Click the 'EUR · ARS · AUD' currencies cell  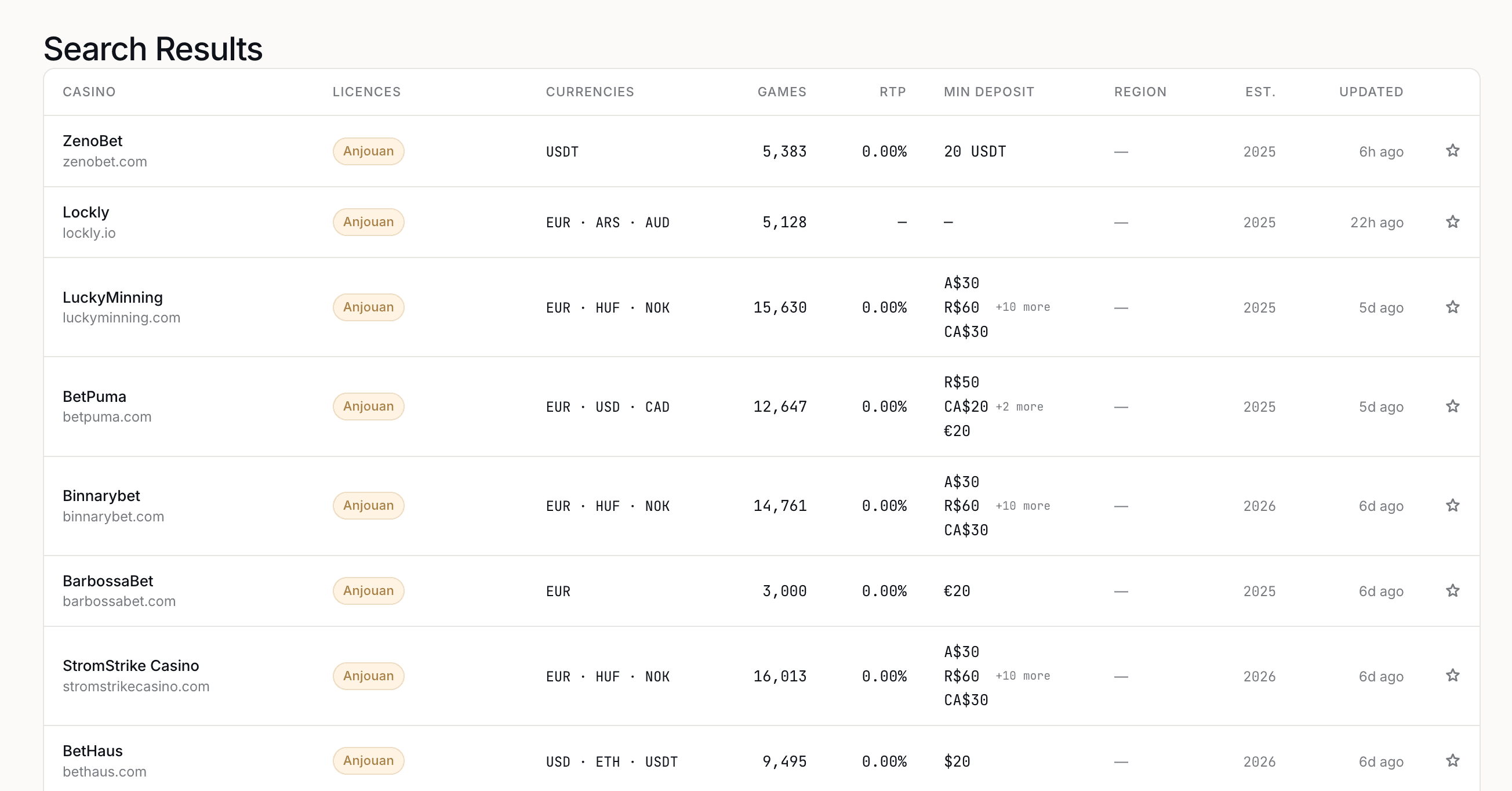pos(608,223)
